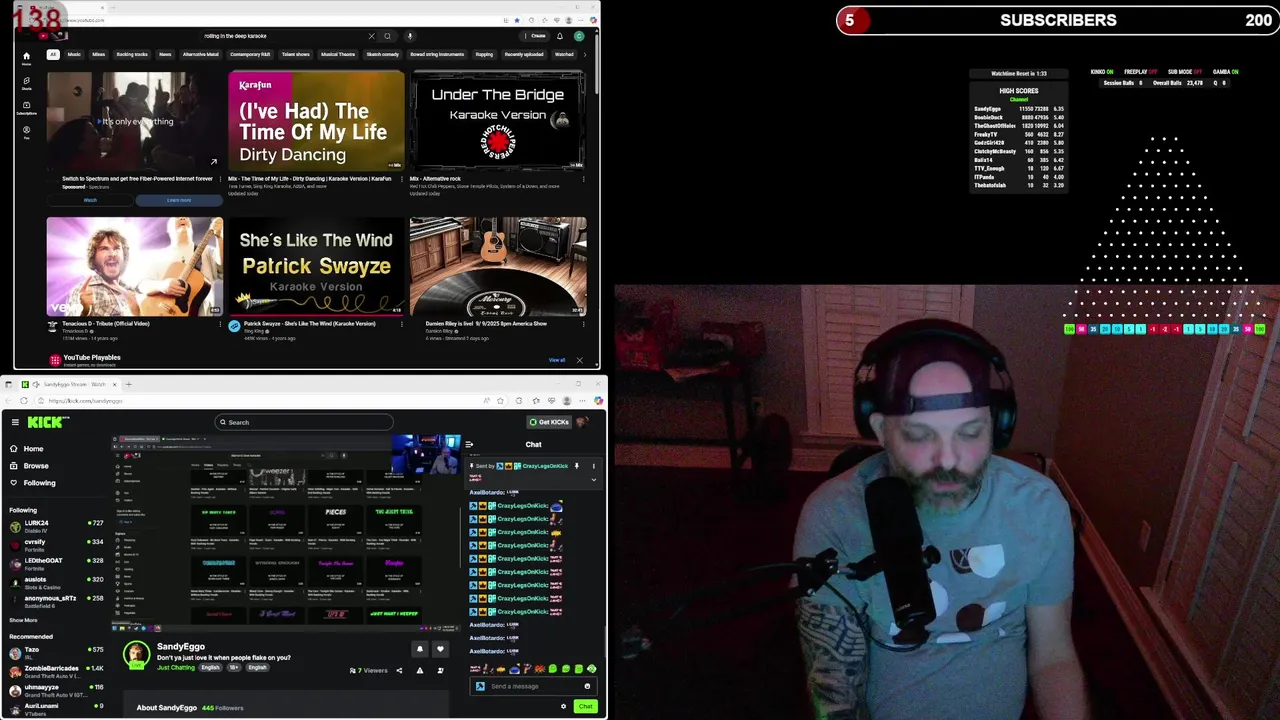Open chat emoji picker
The height and width of the screenshot is (720, 1280).
click(x=587, y=686)
